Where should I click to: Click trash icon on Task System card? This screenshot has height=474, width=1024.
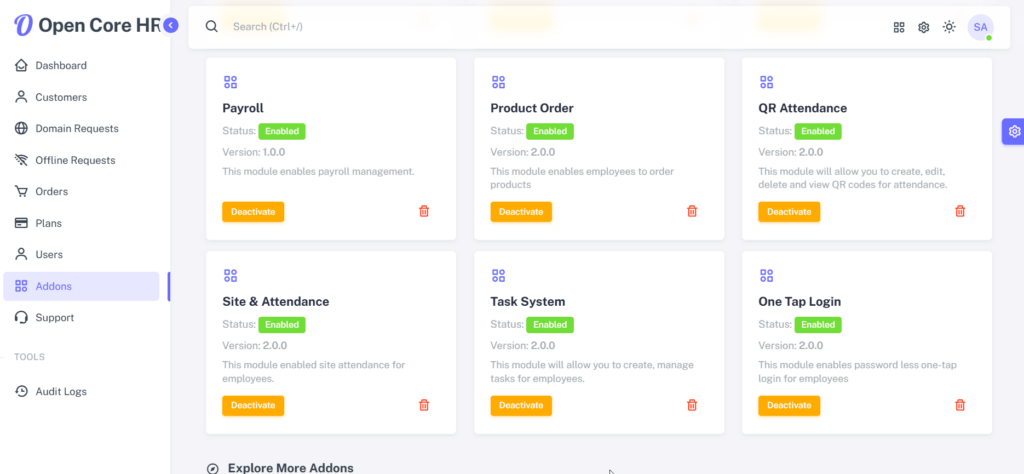pyautogui.click(x=692, y=405)
